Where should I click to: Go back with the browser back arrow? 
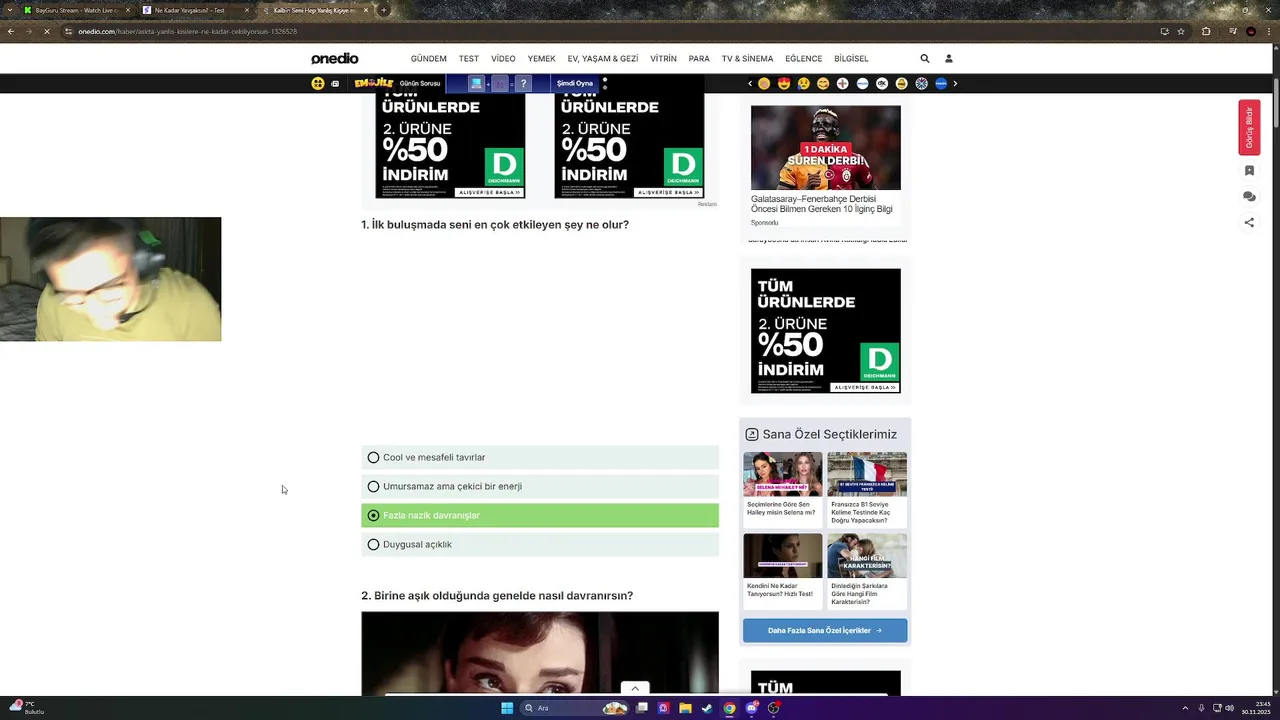tap(11, 32)
